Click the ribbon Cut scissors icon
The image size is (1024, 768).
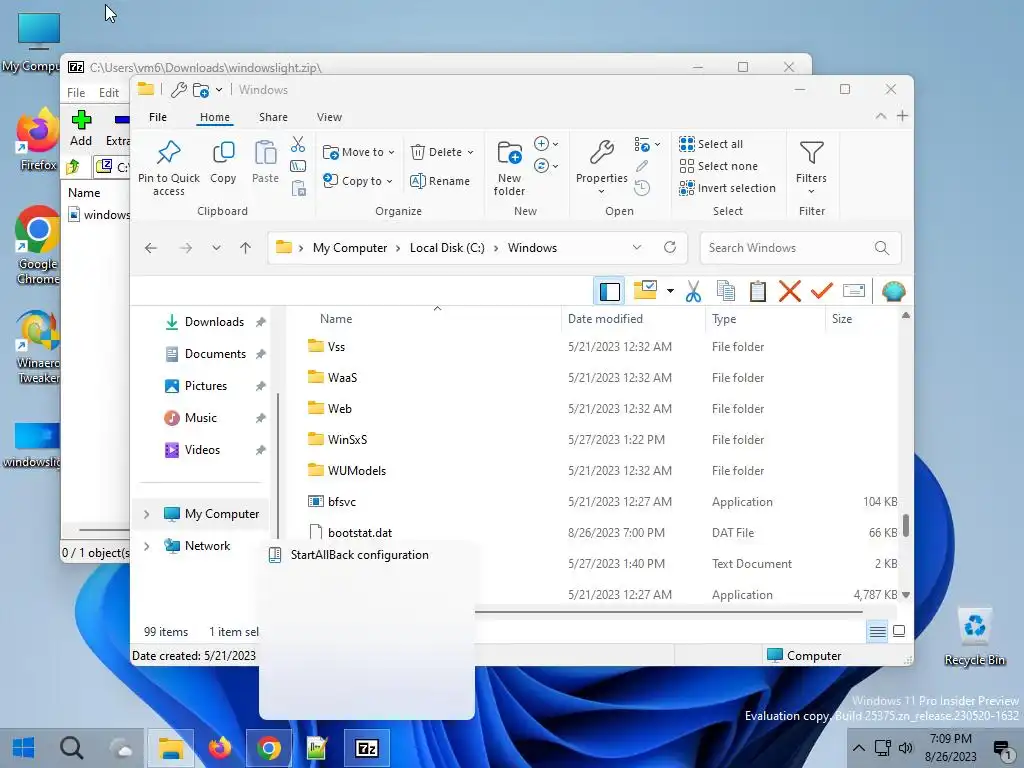298,144
